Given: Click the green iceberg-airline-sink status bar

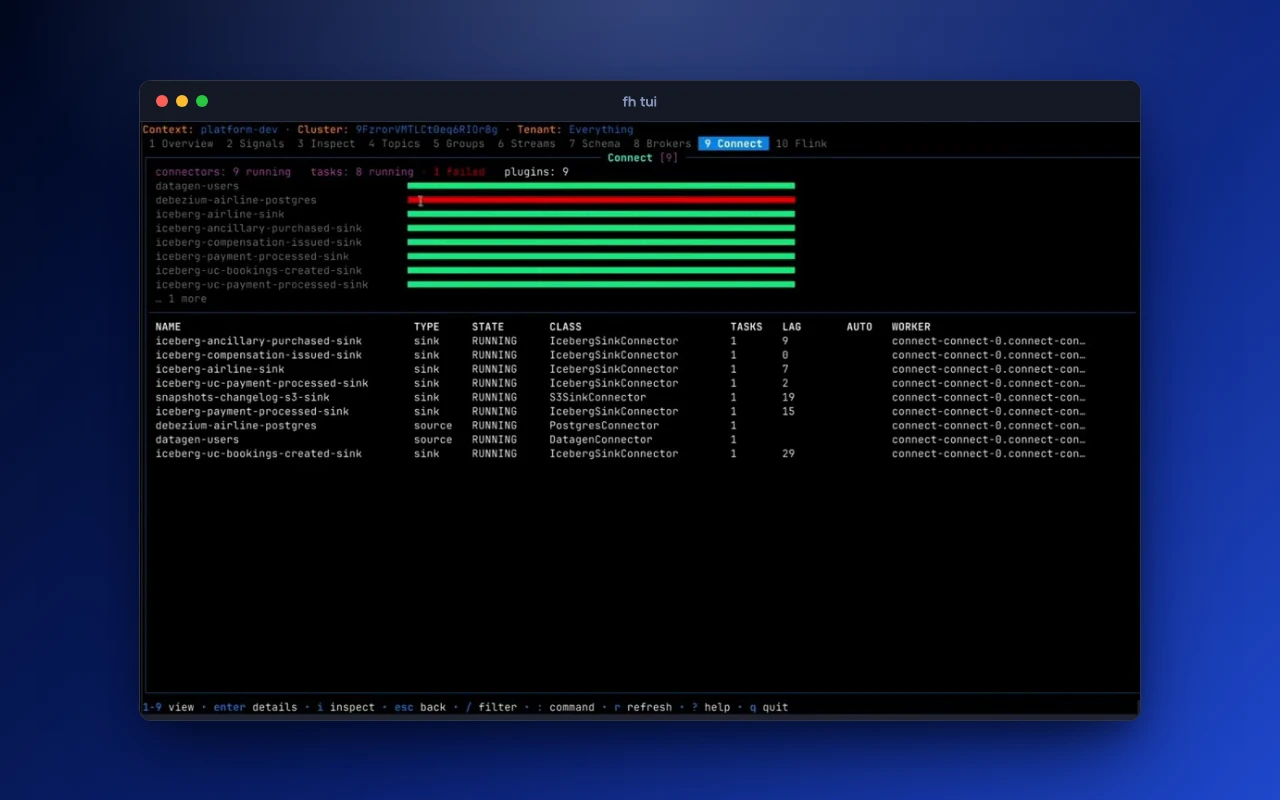Looking at the screenshot, I should [x=601, y=214].
